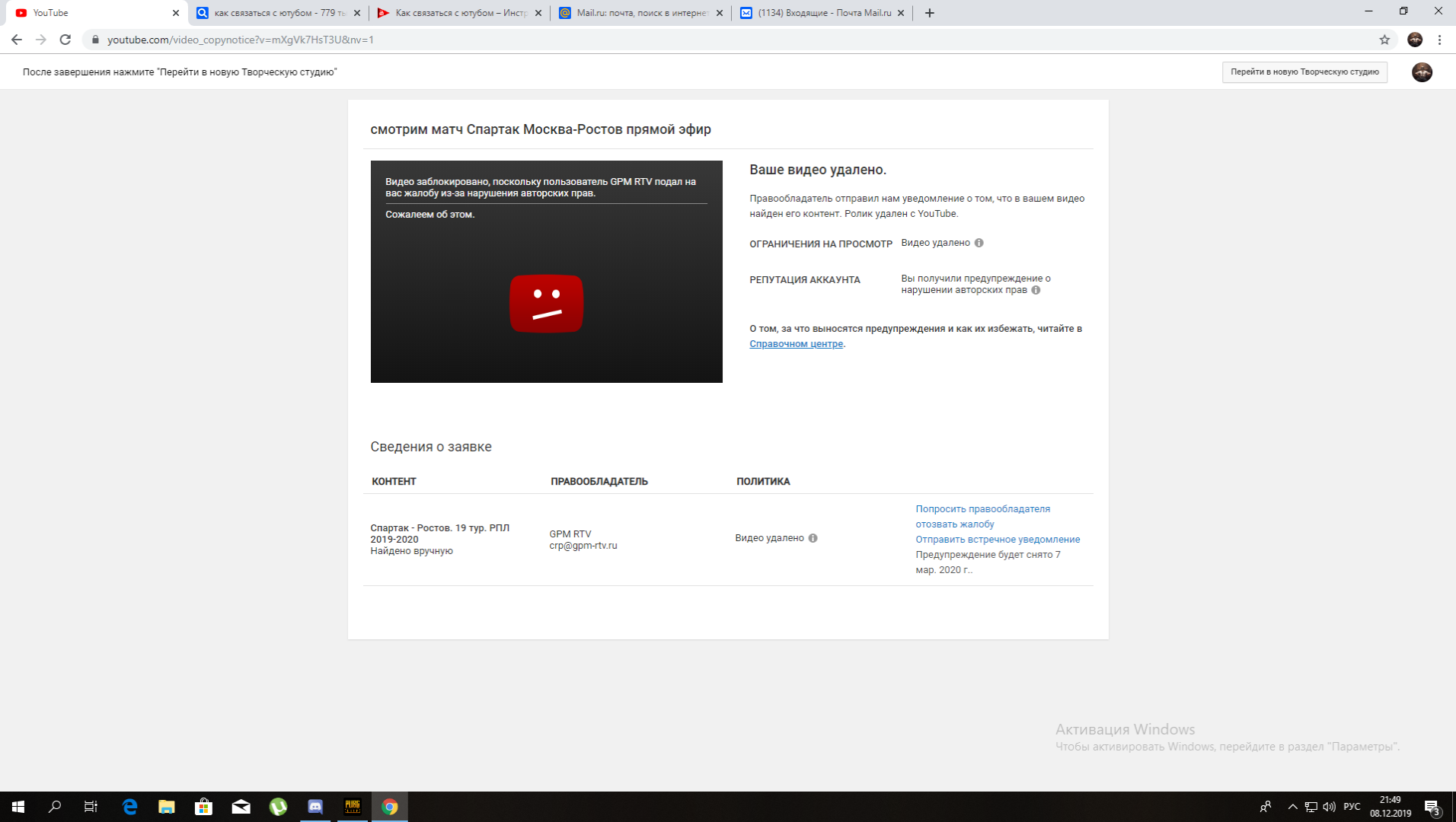Click the Chrome taskbar icon

click(390, 807)
